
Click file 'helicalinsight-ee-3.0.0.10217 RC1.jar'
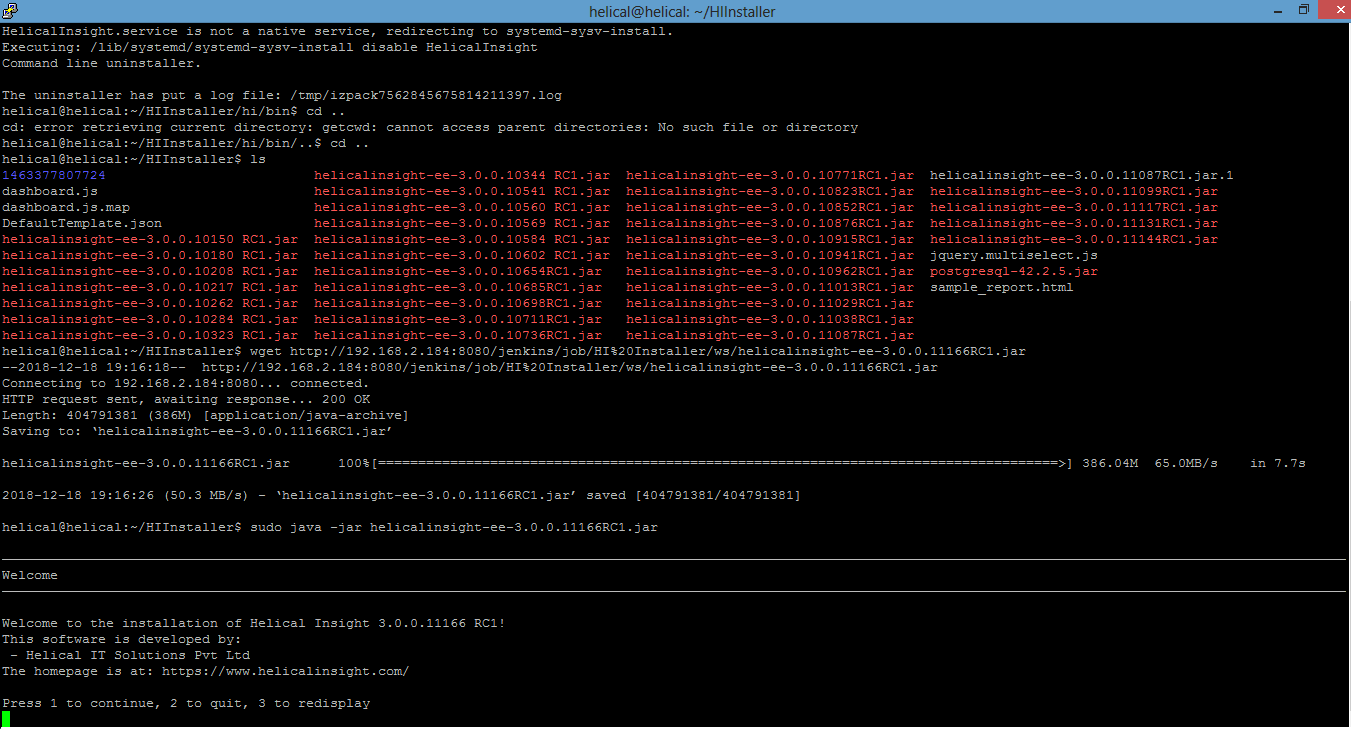pyautogui.click(x=150, y=287)
